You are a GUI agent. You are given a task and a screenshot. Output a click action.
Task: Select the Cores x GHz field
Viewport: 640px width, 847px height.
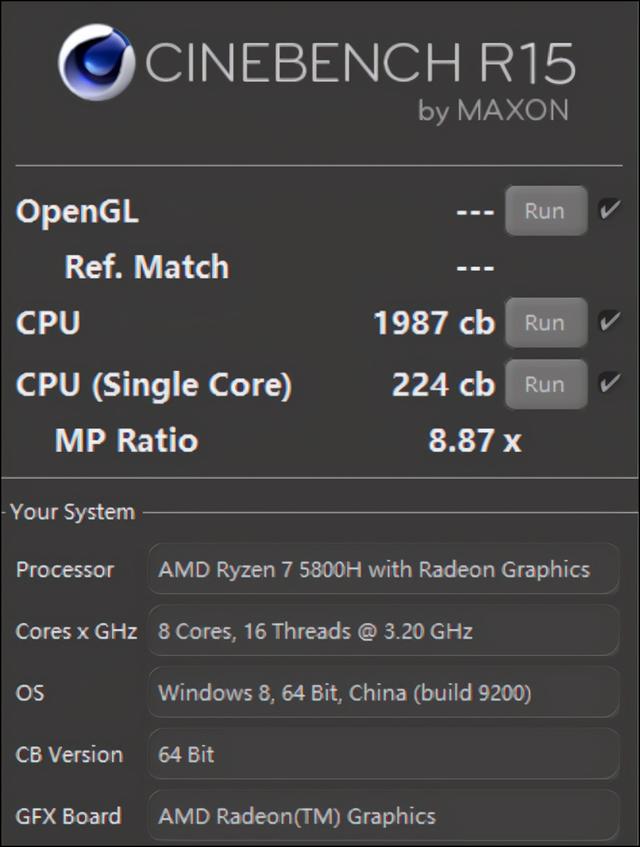coord(383,631)
